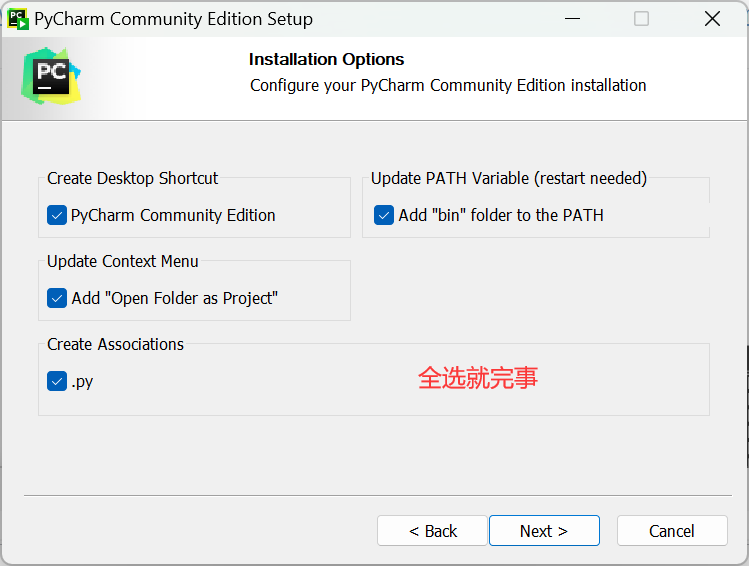Viewport: 749px width, 566px height.
Task: Uncheck PyCharm Community Edition desktop shortcut checkbox
Action: [x=57, y=215]
